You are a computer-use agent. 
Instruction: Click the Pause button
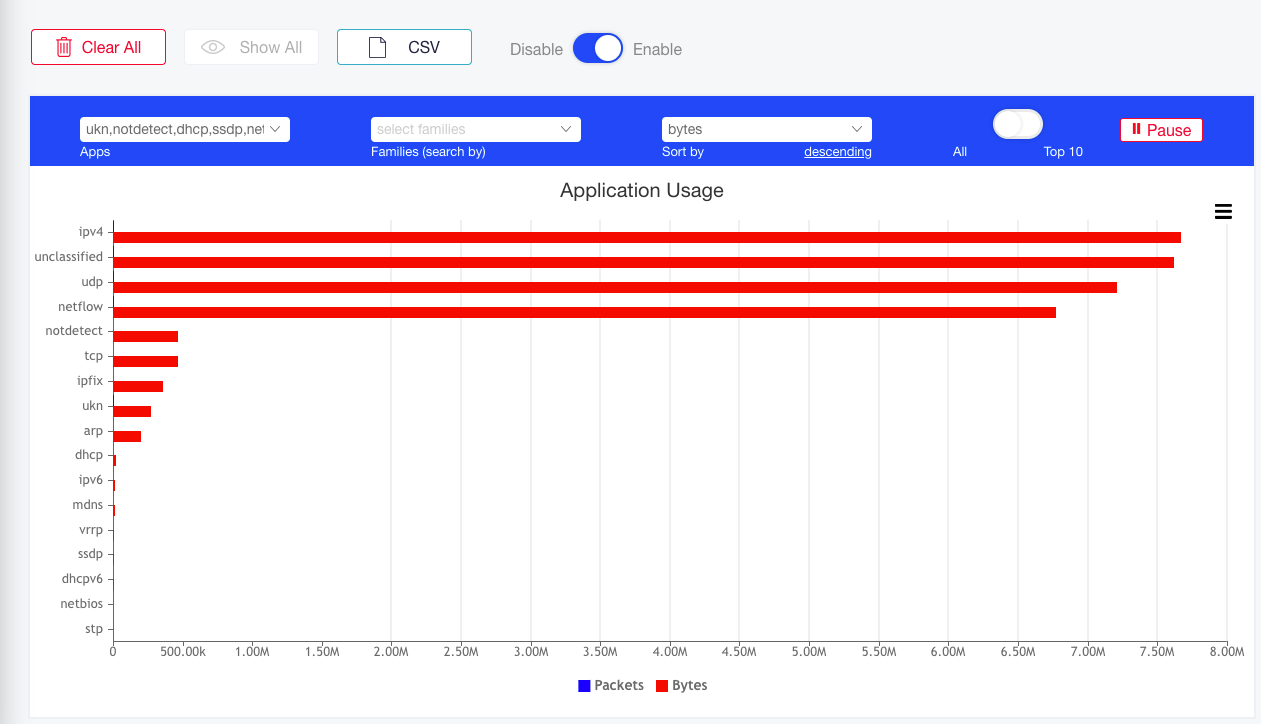coord(1161,129)
